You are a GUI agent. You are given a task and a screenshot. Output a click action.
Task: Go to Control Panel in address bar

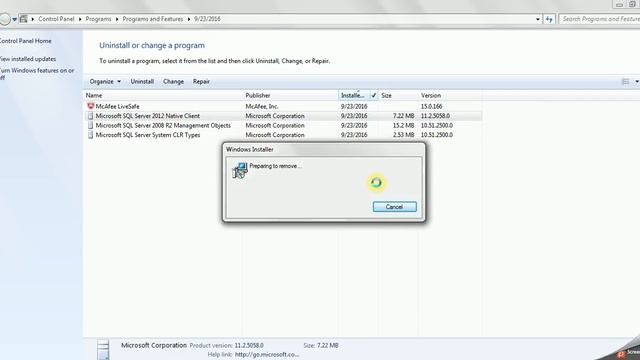point(56,19)
